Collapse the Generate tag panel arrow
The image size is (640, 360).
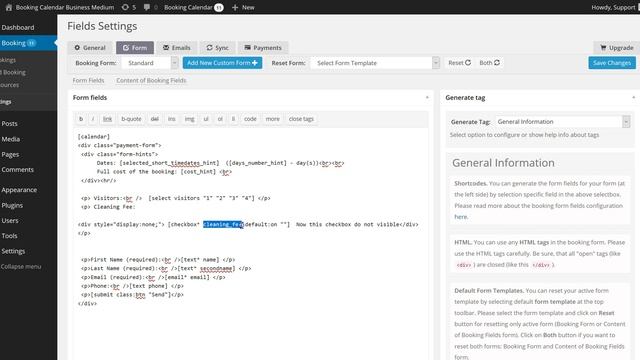[x=633, y=98]
